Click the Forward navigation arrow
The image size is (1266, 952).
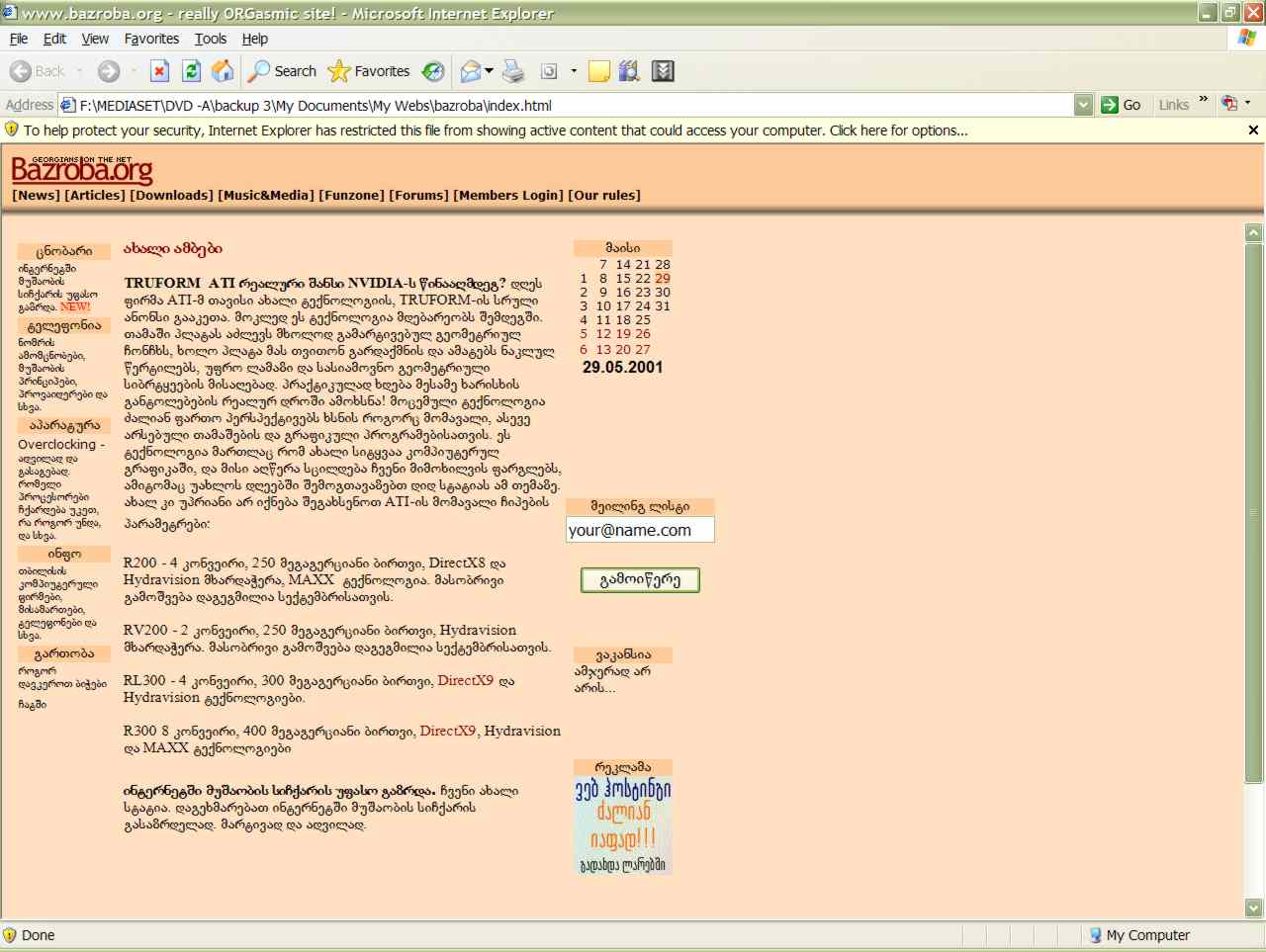(x=108, y=71)
